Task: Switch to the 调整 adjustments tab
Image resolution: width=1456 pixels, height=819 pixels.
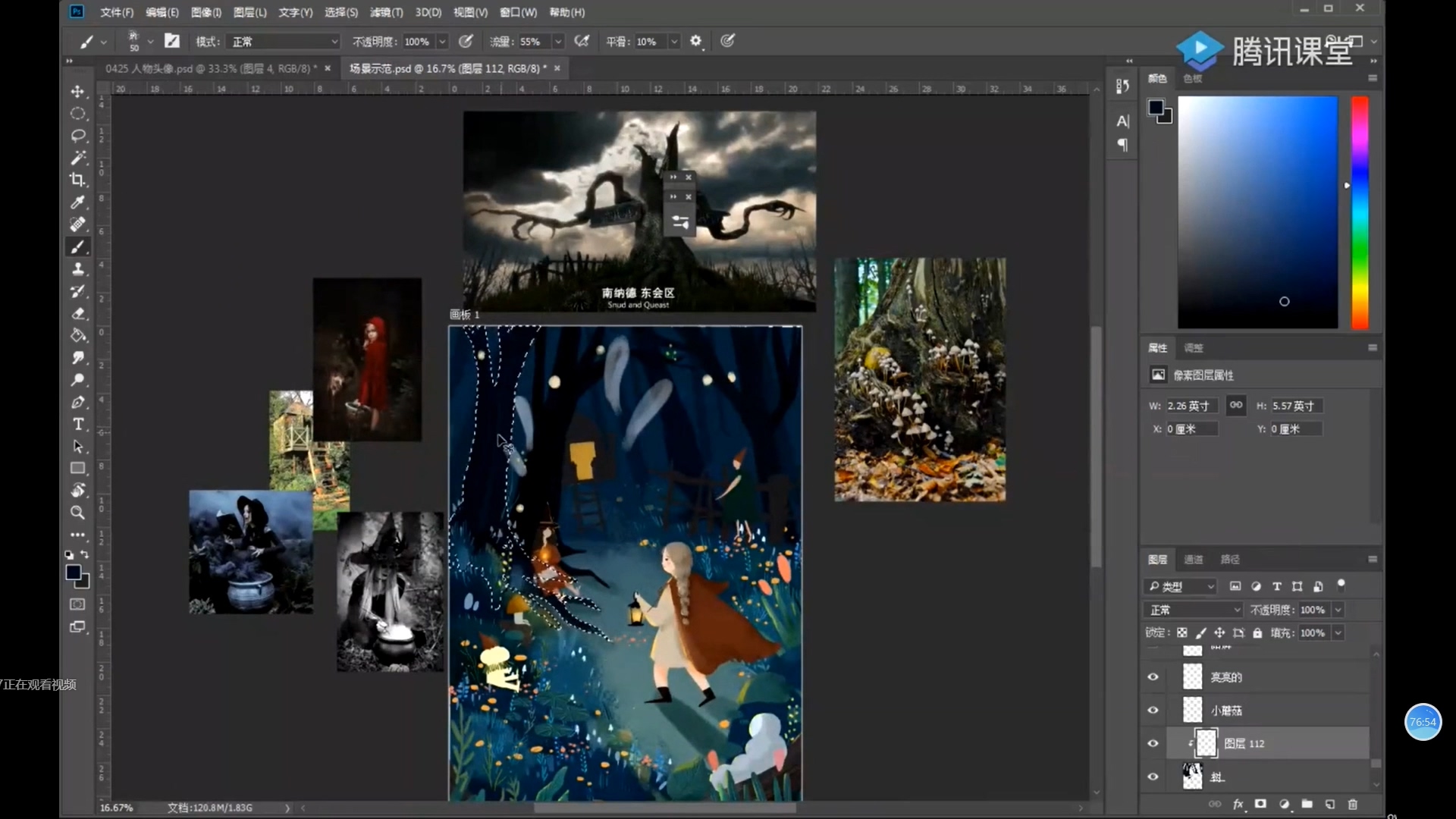Action: click(x=1194, y=348)
